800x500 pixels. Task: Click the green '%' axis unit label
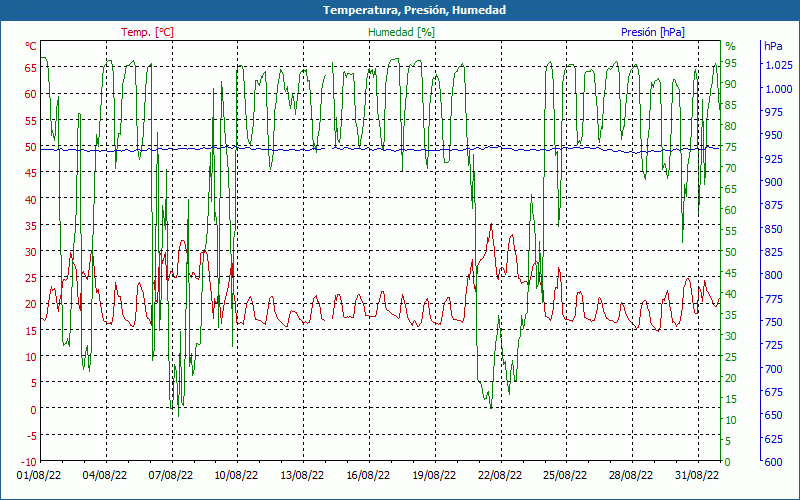click(731, 46)
